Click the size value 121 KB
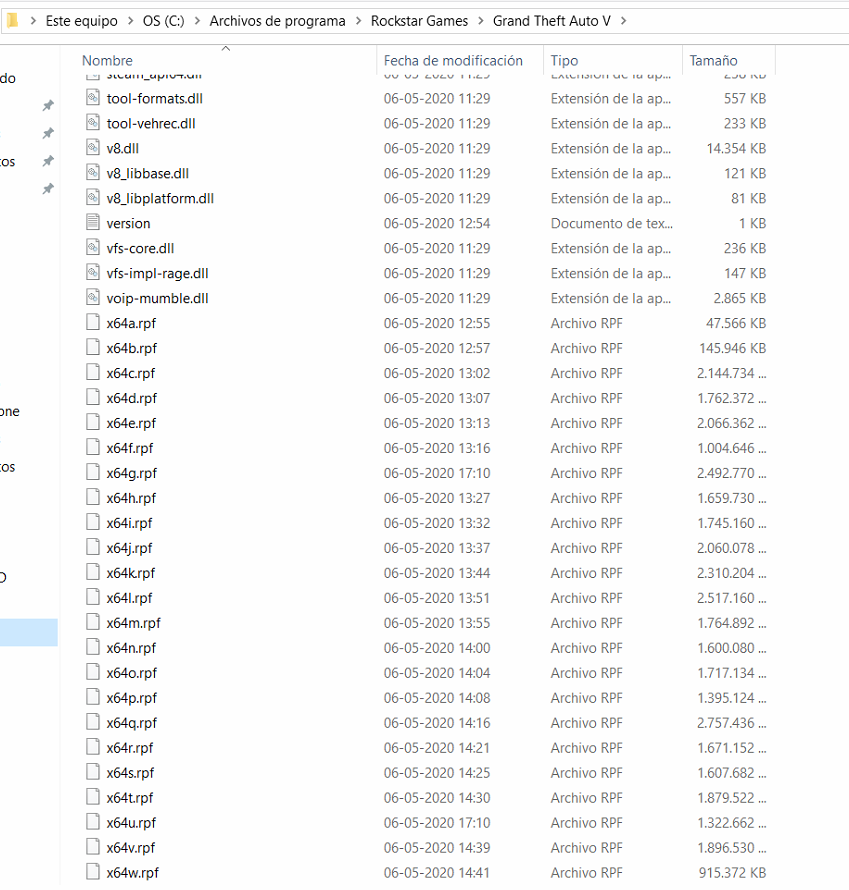This screenshot has width=849, height=890. coord(745,174)
